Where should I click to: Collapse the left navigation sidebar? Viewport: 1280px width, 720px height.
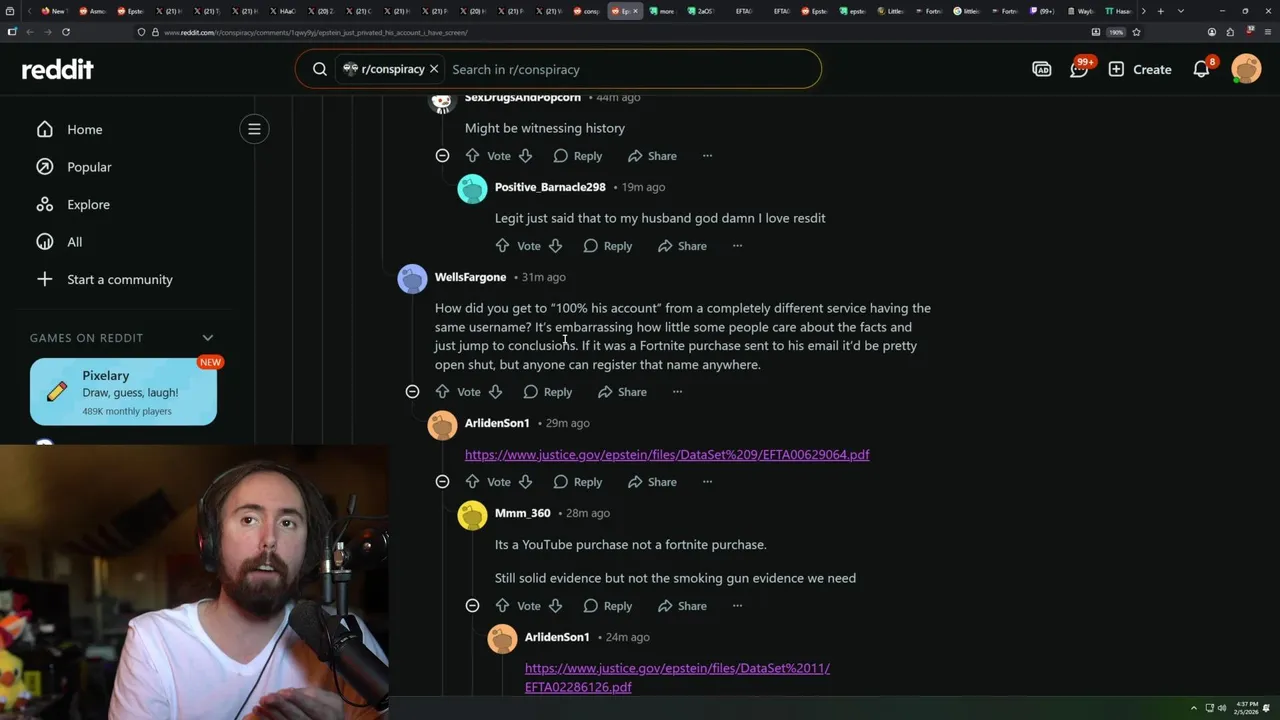coord(254,129)
